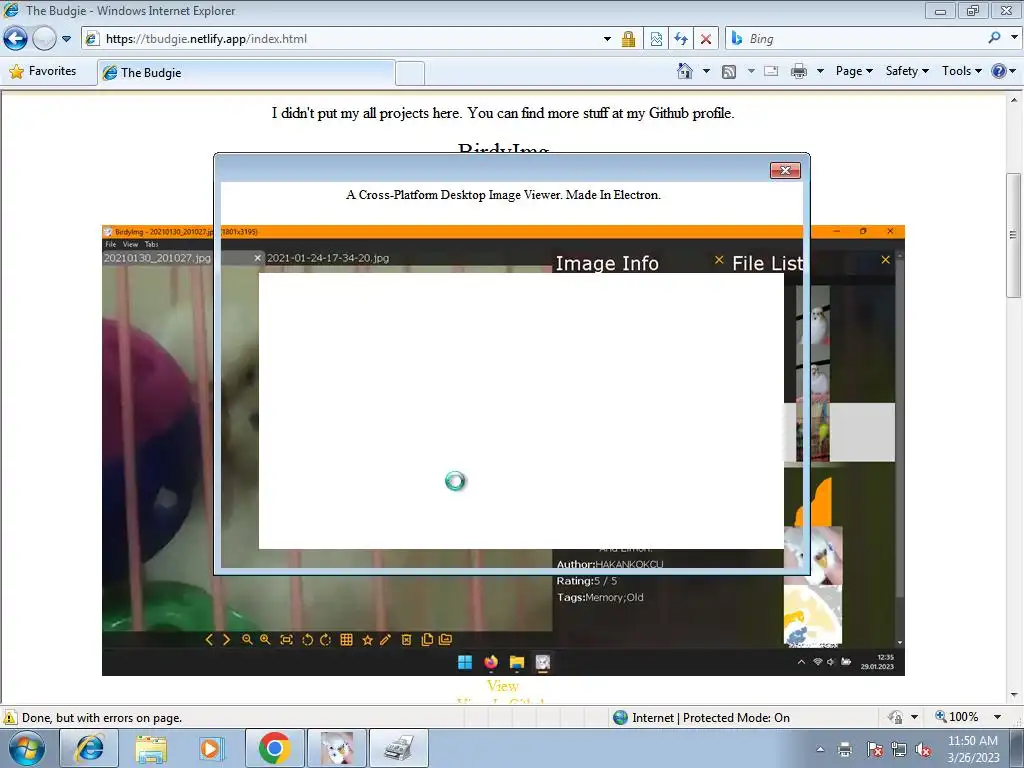
Task: Click the page scrollbar up arrow
Action: [1014, 101]
